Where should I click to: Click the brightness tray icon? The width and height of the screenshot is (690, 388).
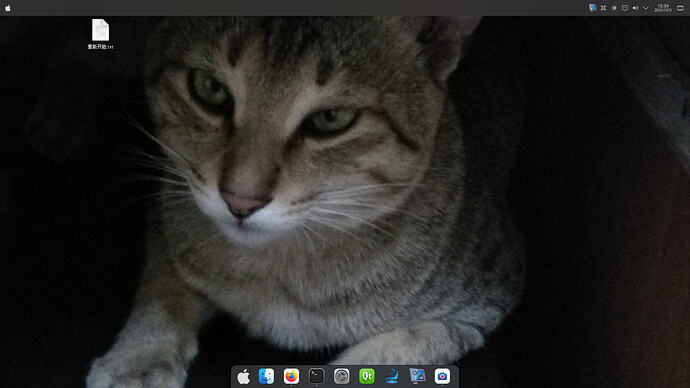pyautogui.click(x=614, y=8)
